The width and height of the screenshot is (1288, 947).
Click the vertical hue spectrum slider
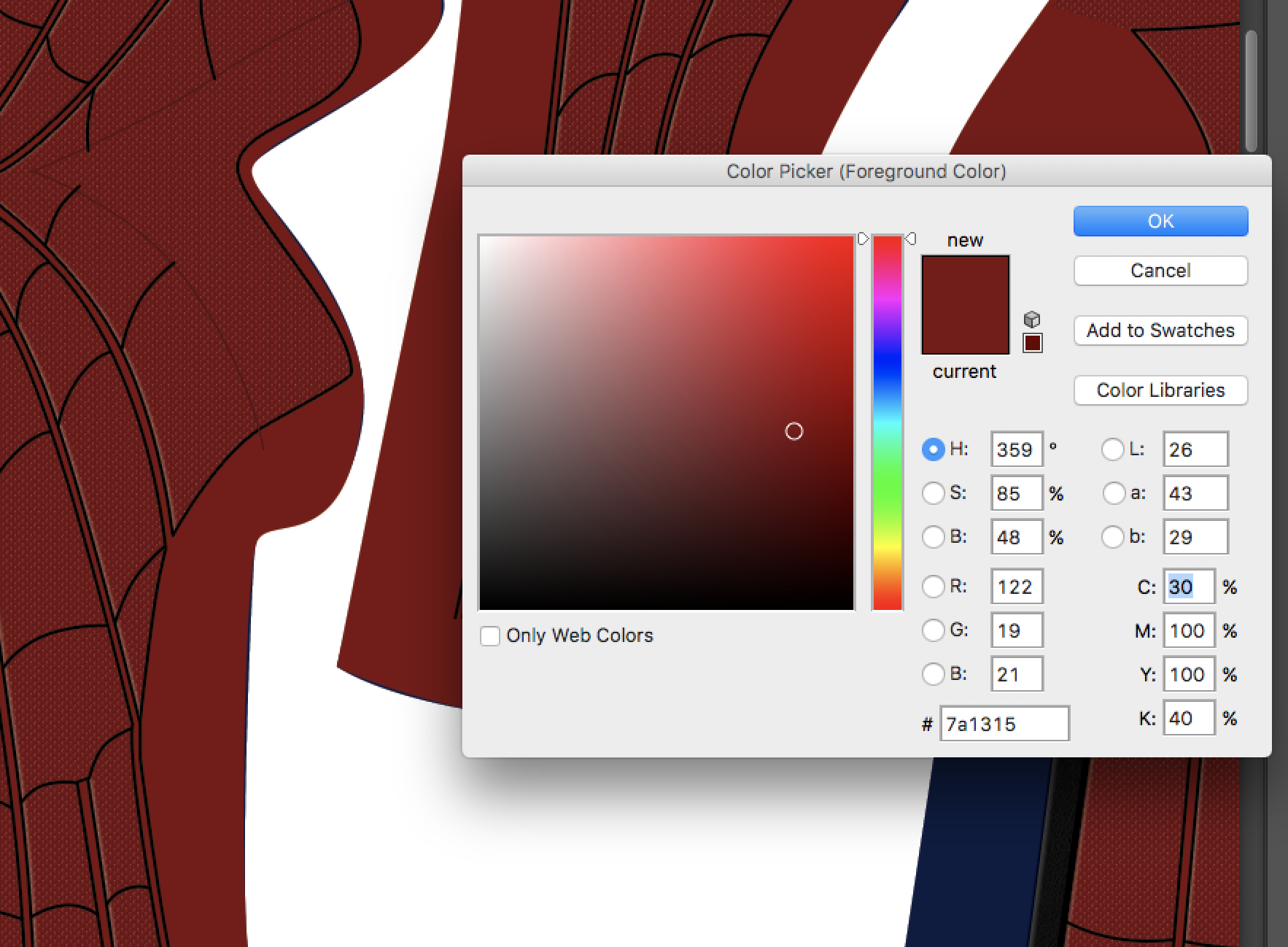887,422
